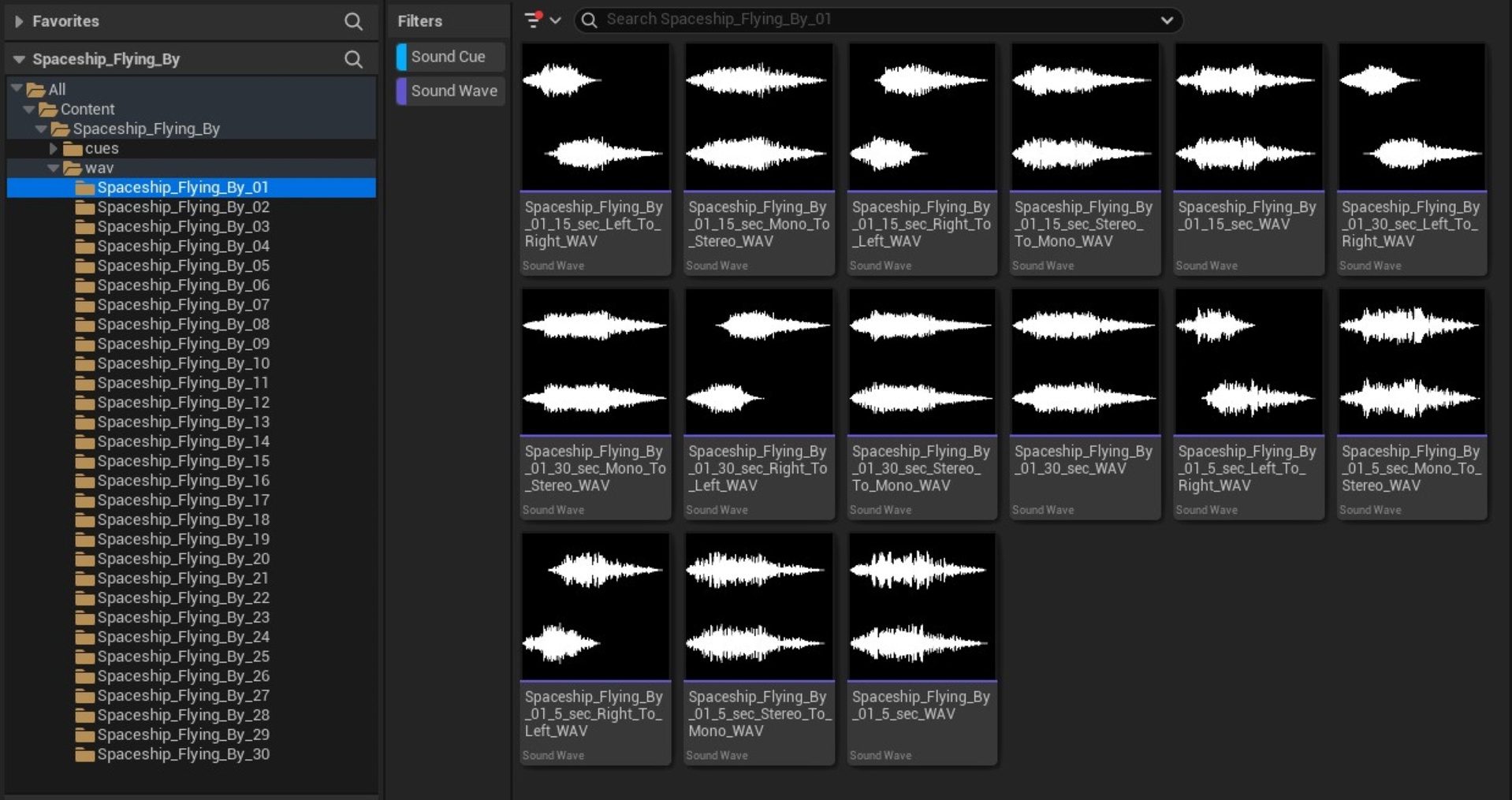1512x800 pixels.
Task: Click the All folder icon
Action: click(x=36, y=90)
